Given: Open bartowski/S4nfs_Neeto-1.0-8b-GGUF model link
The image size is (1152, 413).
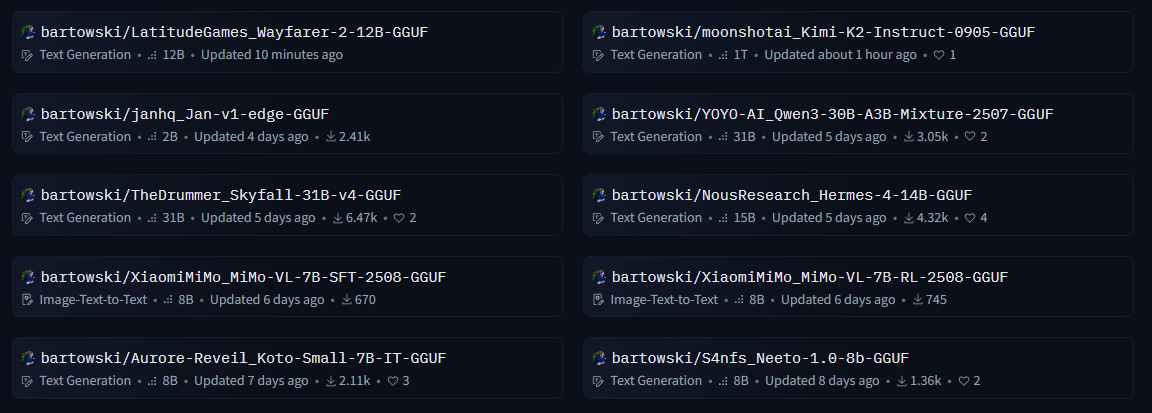Looking at the screenshot, I should click(760, 359).
